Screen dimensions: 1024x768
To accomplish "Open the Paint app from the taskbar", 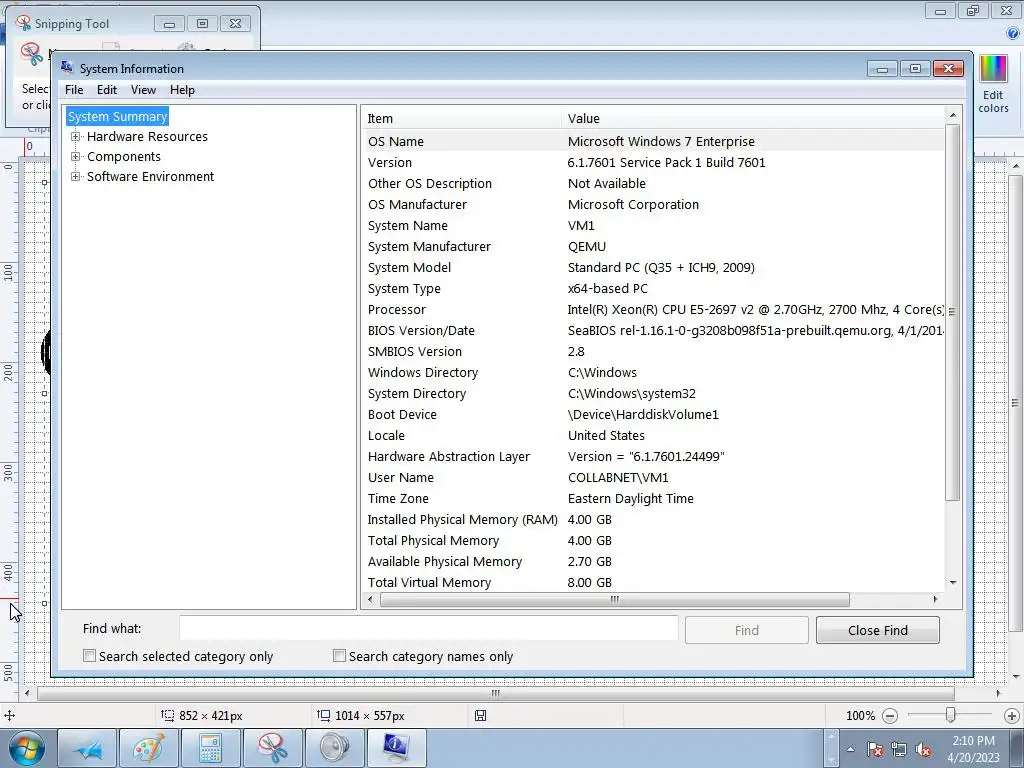I will pyautogui.click(x=148, y=748).
